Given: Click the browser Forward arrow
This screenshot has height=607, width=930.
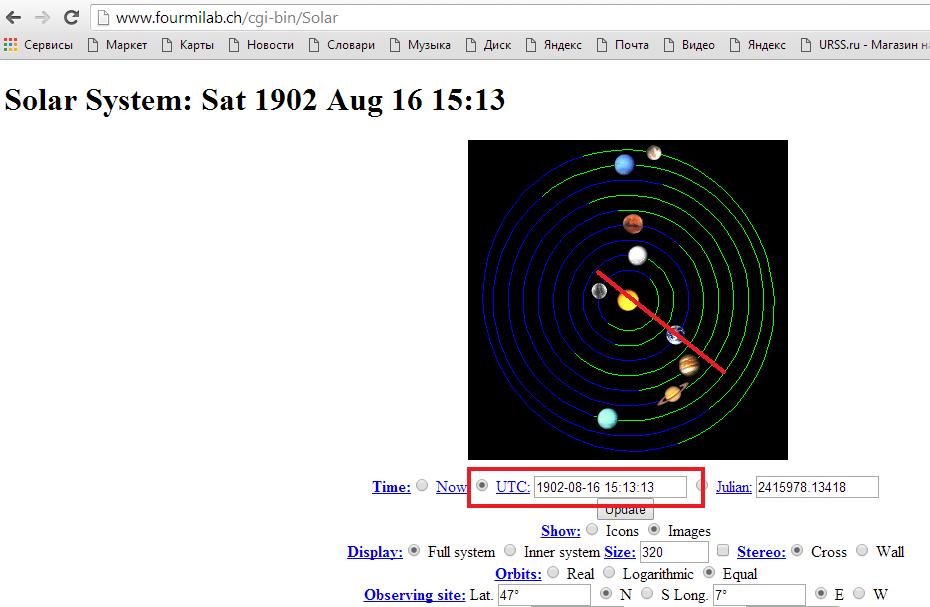Looking at the screenshot, I should pyautogui.click(x=42, y=18).
